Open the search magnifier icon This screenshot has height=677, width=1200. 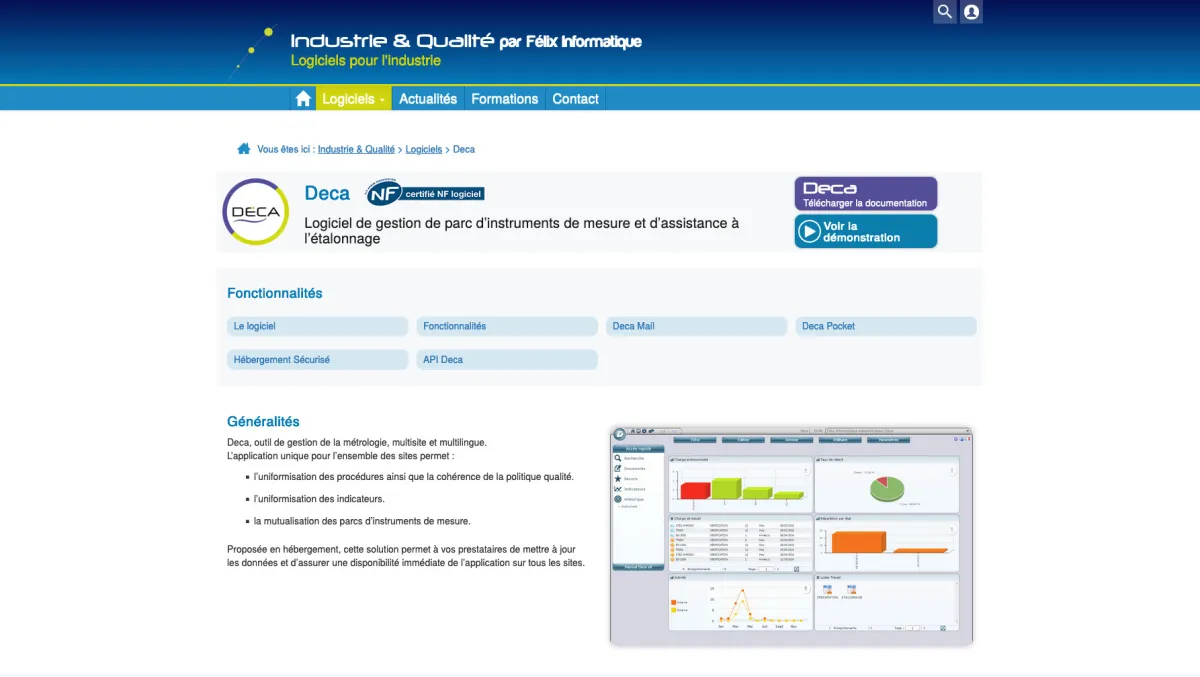point(945,12)
